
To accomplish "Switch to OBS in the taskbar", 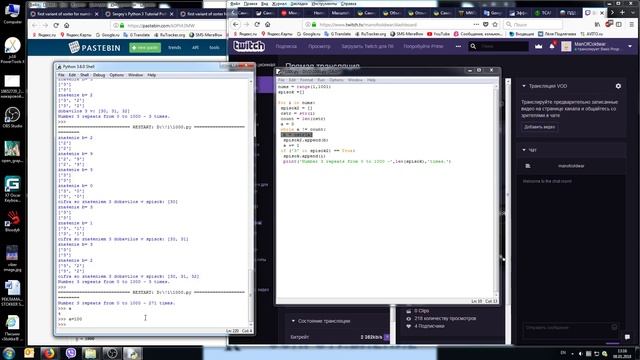I will click(112, 353).
